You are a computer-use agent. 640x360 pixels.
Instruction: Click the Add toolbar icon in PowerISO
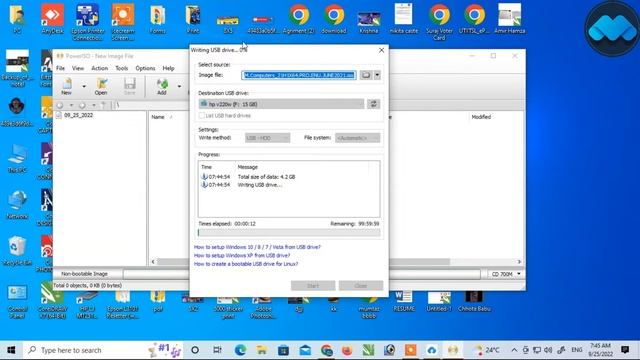(162, 86)
